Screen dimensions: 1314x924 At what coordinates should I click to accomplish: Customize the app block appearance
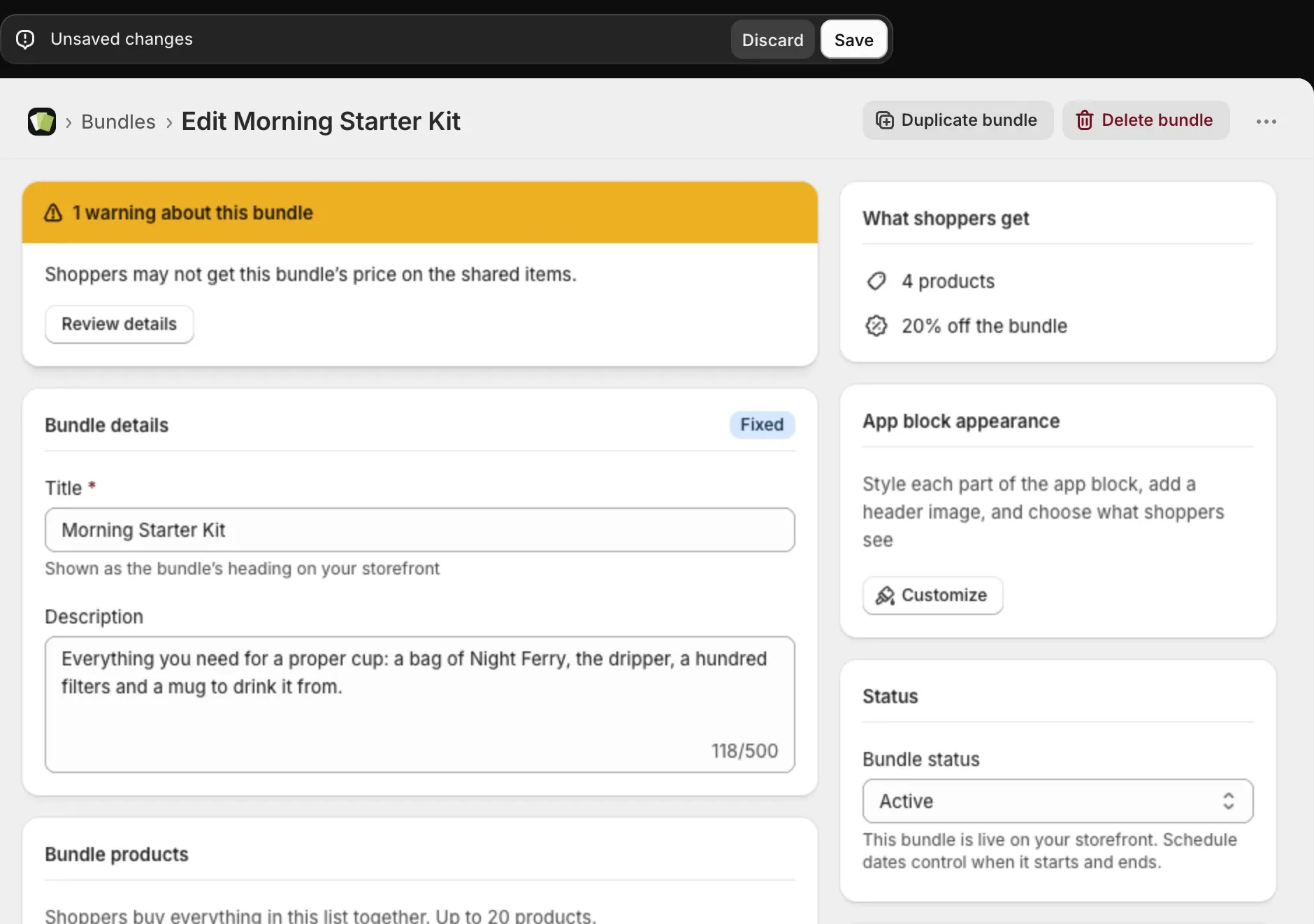[x=932, y=595]
